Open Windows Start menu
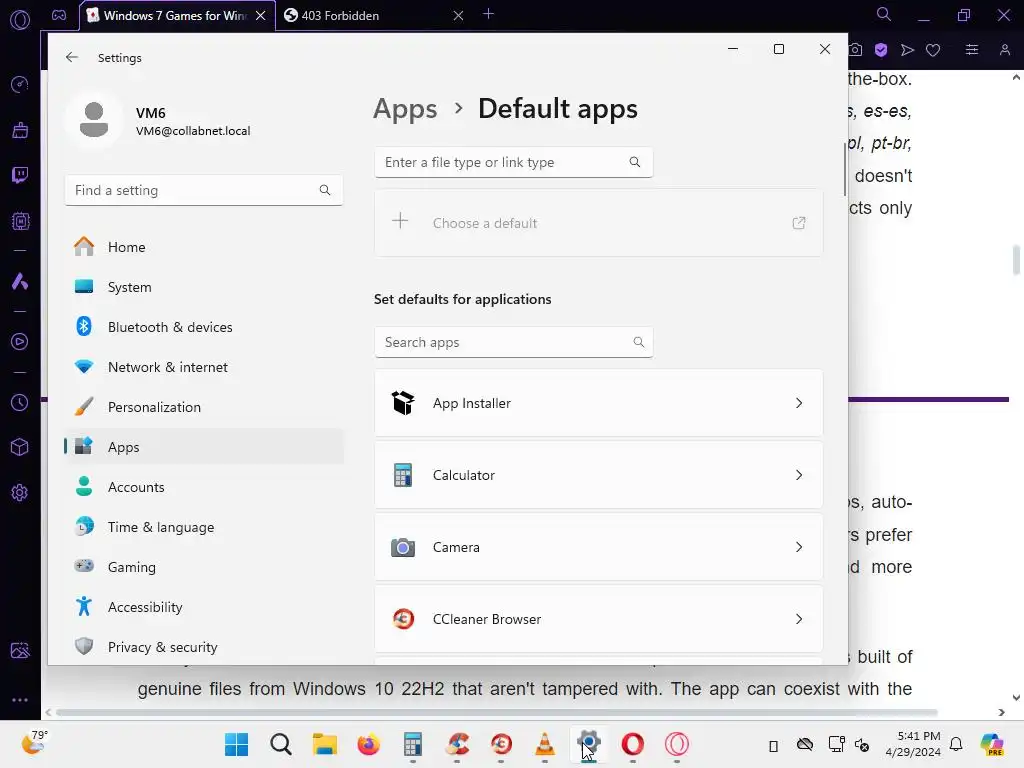Viewport: 1024px width, 768px height. pos(236,744)
